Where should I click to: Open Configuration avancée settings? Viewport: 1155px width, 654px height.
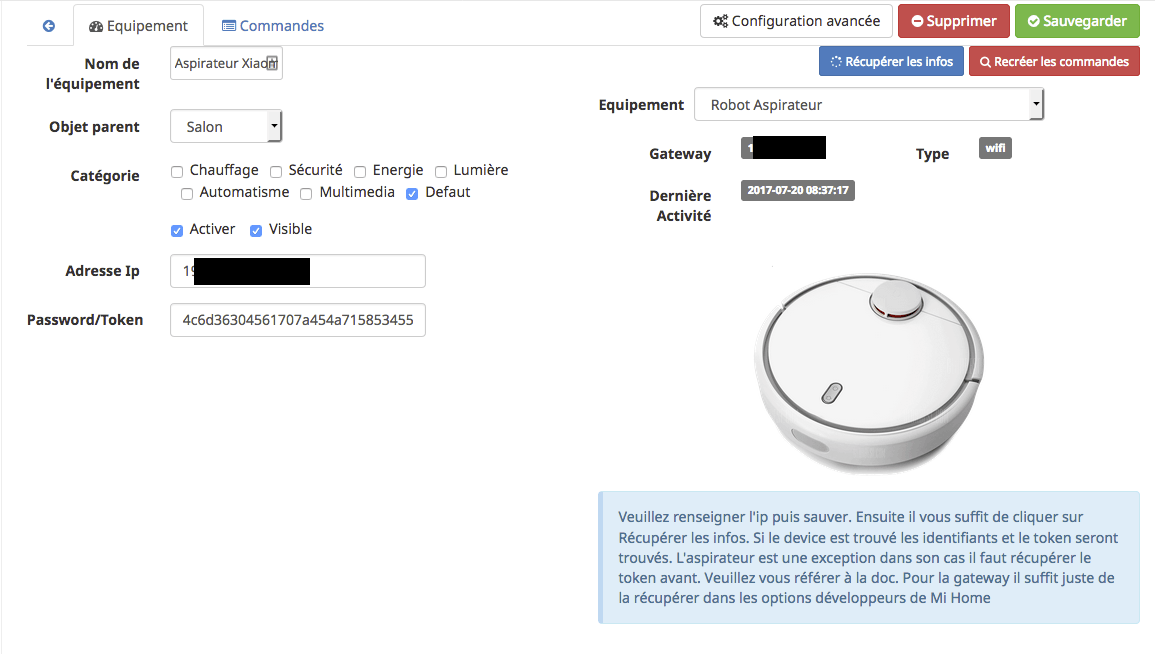[796, 21]
